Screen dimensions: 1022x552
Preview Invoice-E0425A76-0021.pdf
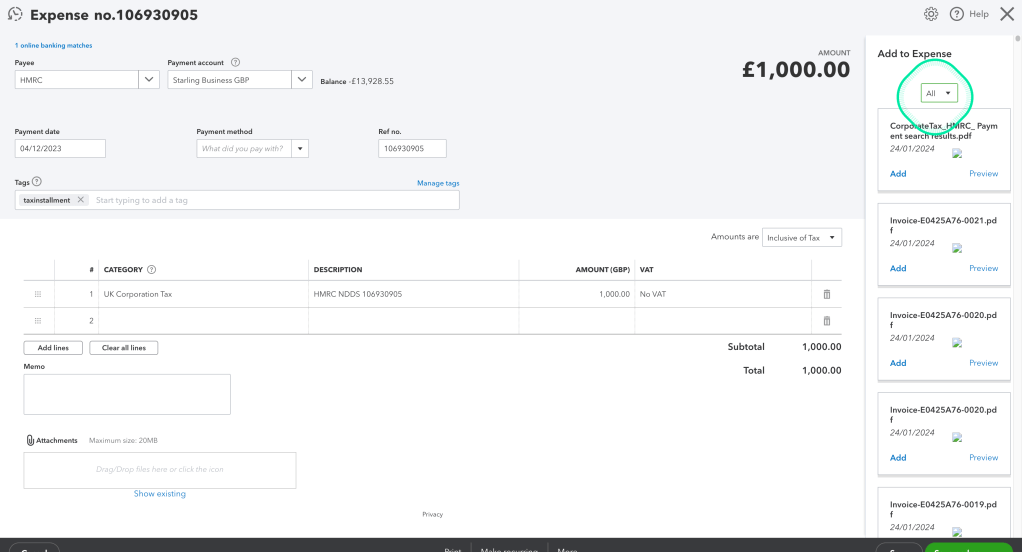tap(984, 268)
